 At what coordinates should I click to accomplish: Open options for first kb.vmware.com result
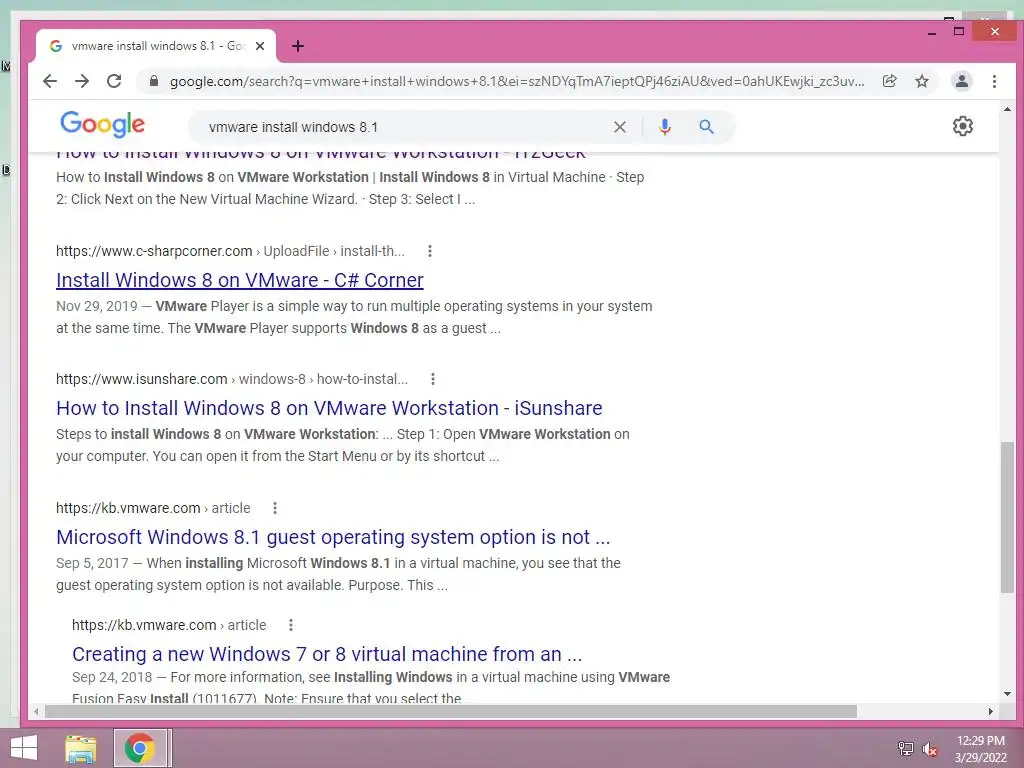275,507
